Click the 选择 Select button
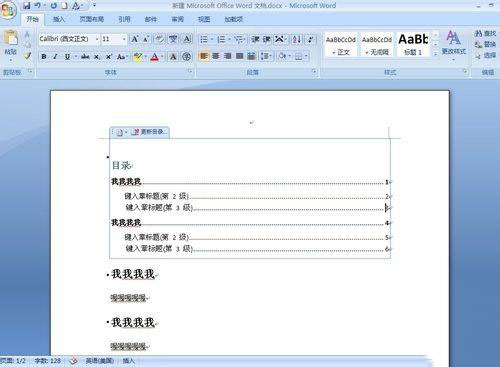The width and height of the screenshot is (500, 367). 486,55
